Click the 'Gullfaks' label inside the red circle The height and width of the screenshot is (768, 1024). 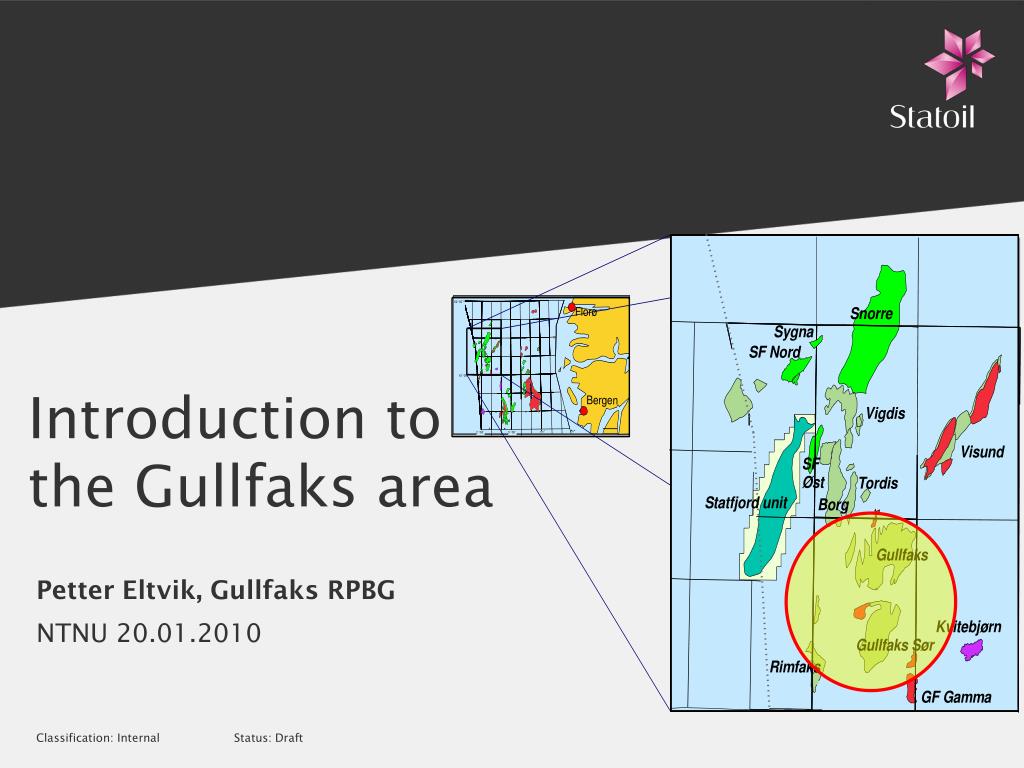[x=902, y=555]
